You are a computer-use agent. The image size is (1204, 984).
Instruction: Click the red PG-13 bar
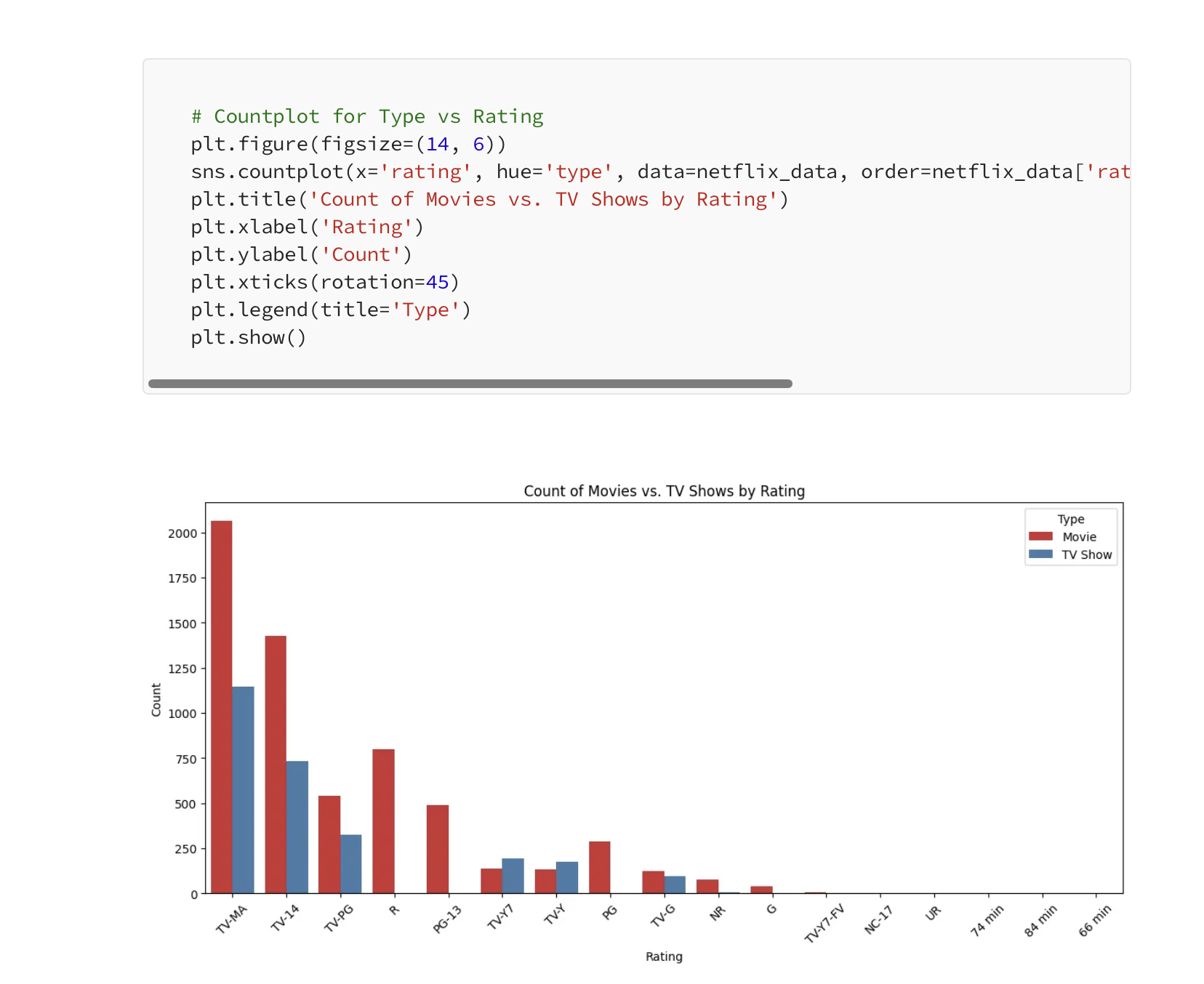(x=438, y=849)
